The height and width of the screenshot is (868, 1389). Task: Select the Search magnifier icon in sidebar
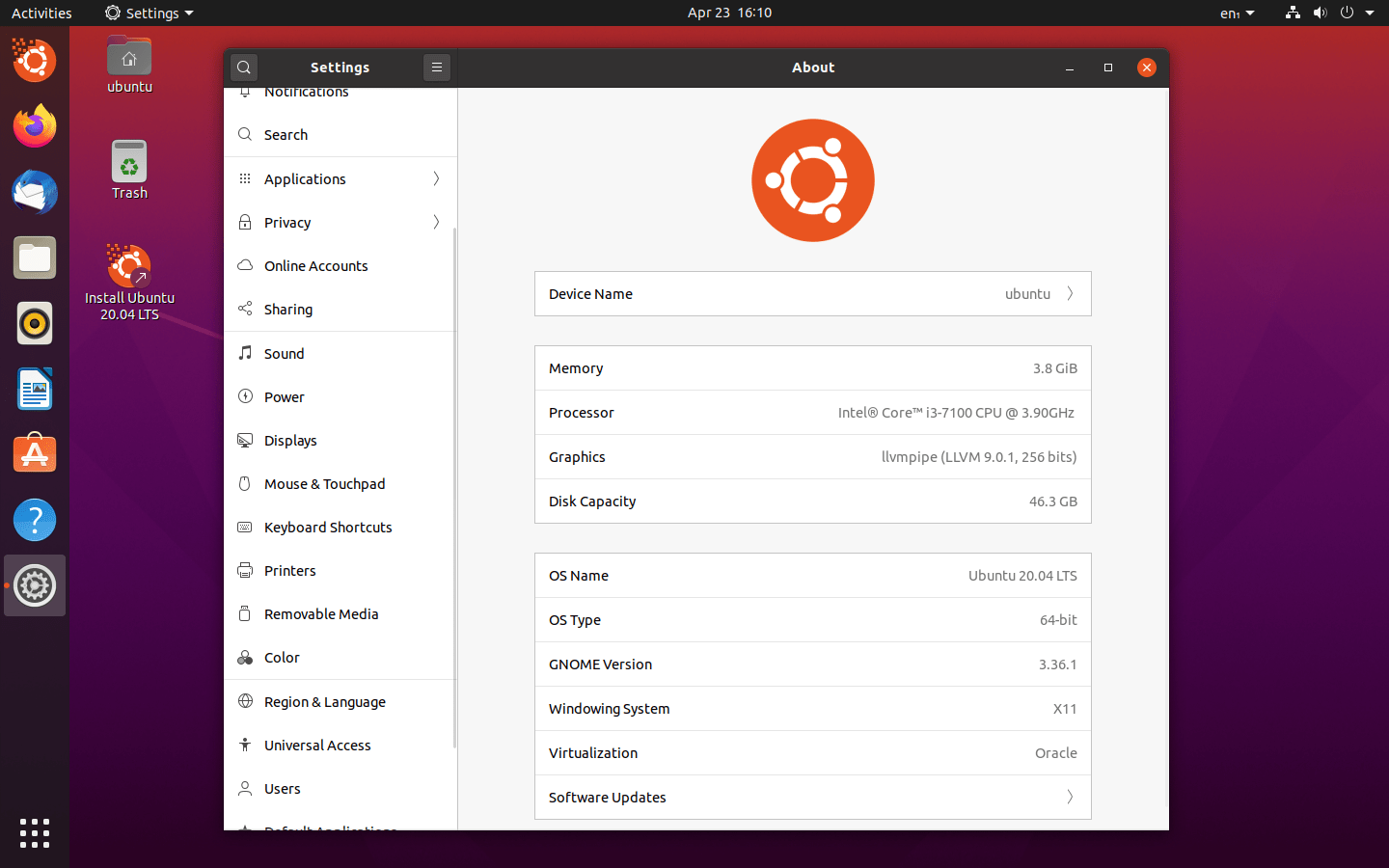(x=245, y=134)
